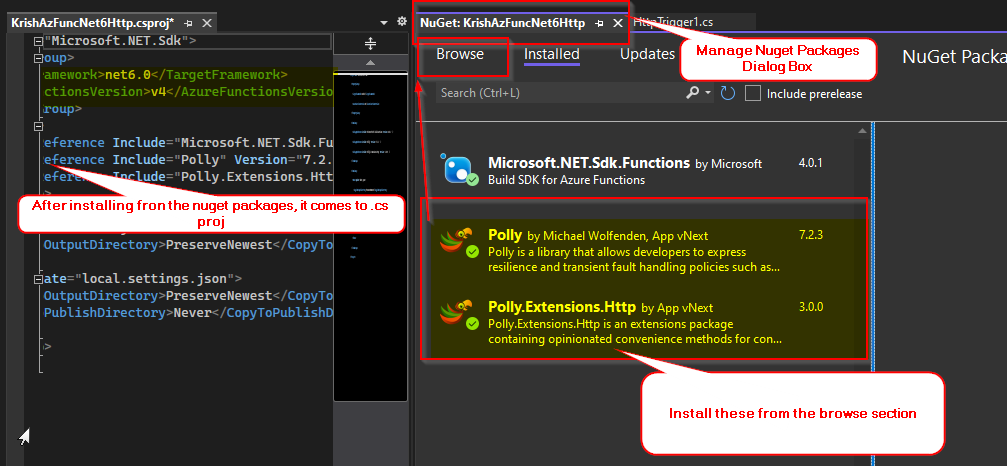Click the 3.0.0 version of Polly.Extensions.Http

[810, 307]
